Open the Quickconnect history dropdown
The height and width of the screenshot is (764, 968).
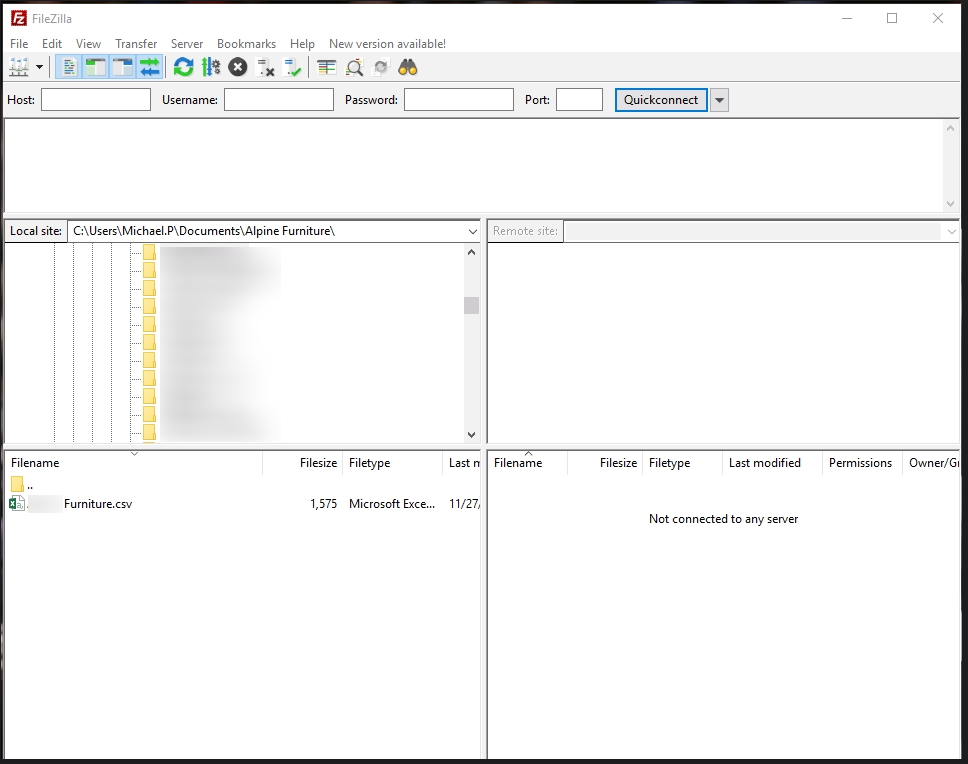pyautogui.click(x=719, y=100)
